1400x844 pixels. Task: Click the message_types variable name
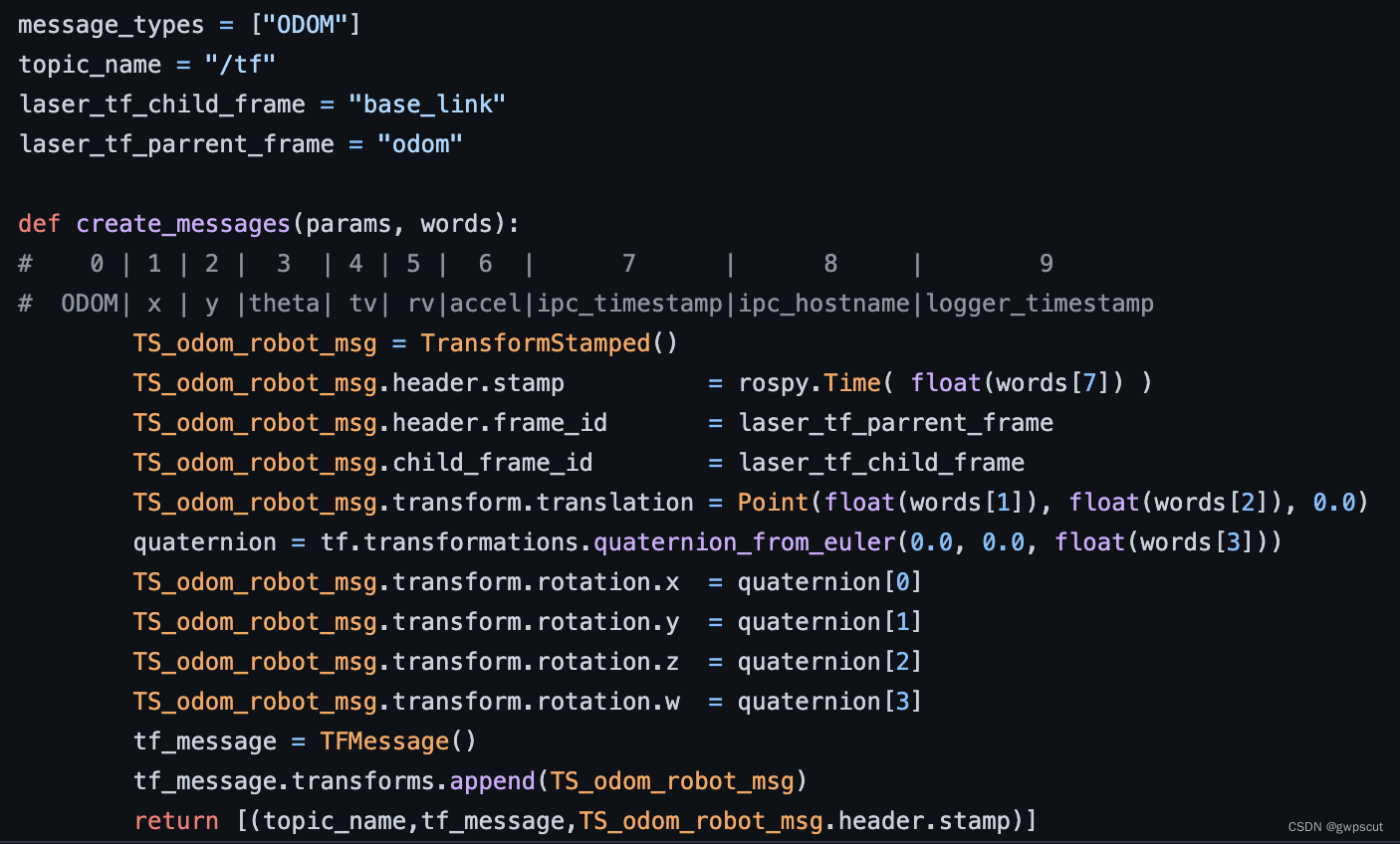coord(111,25)
